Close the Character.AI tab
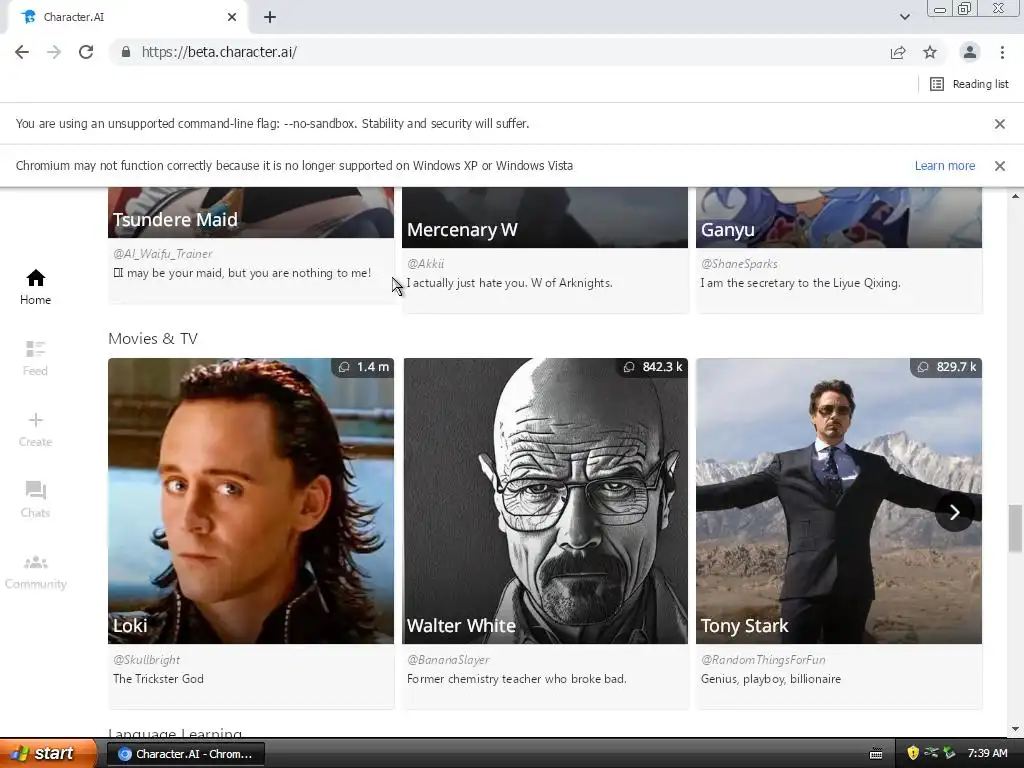 [x=232, y=17]
